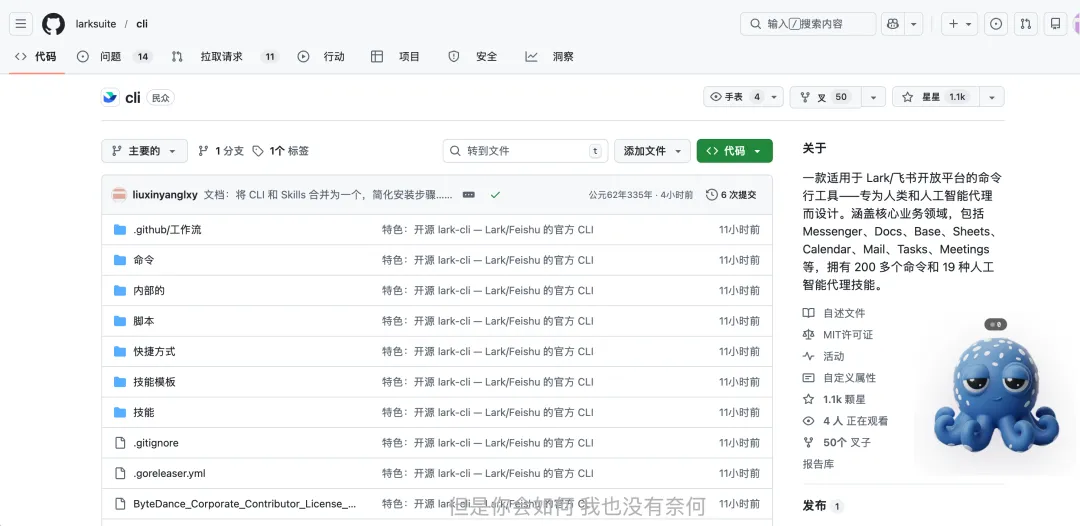Image resolution: width=1080 pixels, height=526 pixels.
Task: Open the .goreleaser.yml file
Action: (169, 474)
